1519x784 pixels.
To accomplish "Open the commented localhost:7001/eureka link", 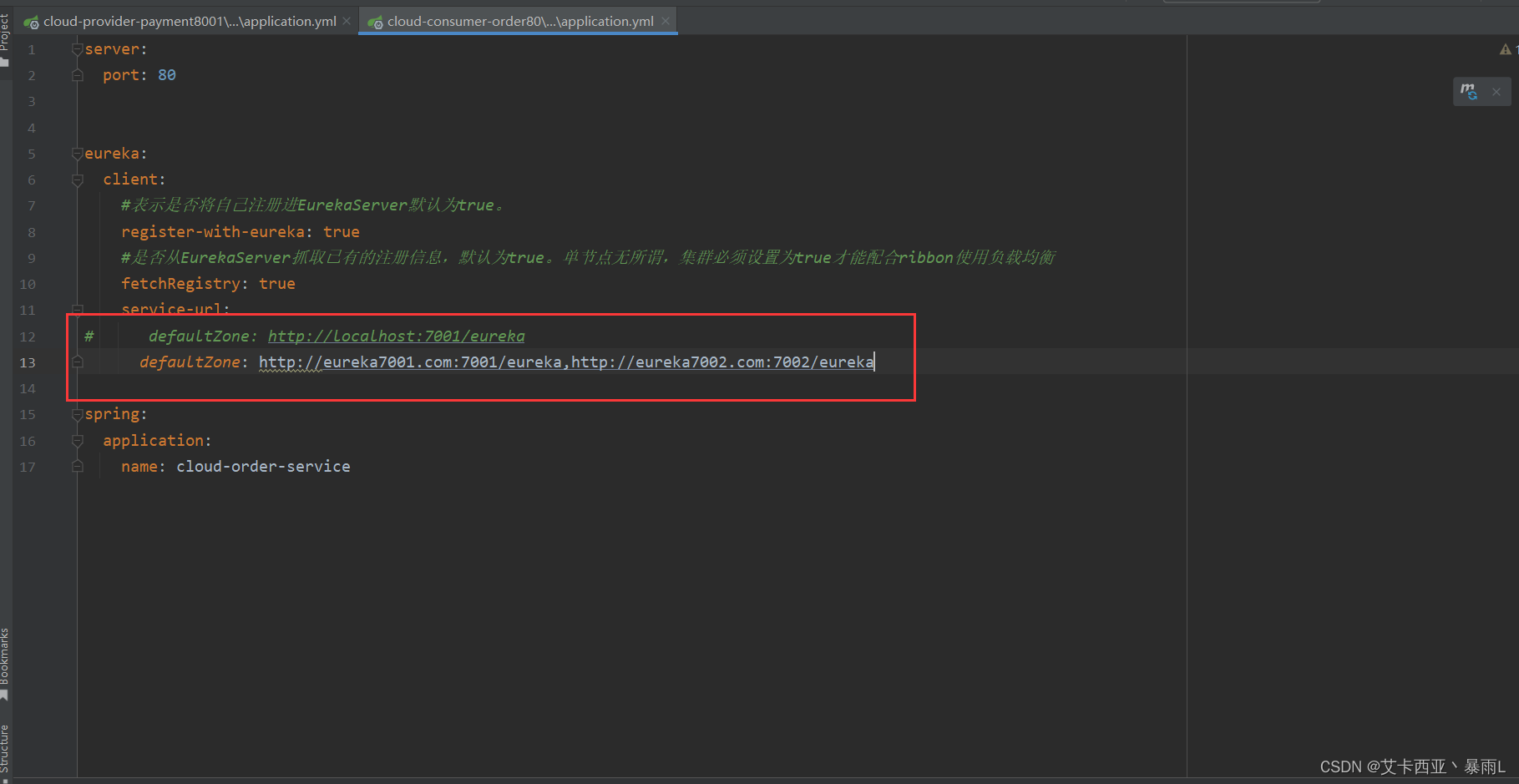I will (396, 336).
